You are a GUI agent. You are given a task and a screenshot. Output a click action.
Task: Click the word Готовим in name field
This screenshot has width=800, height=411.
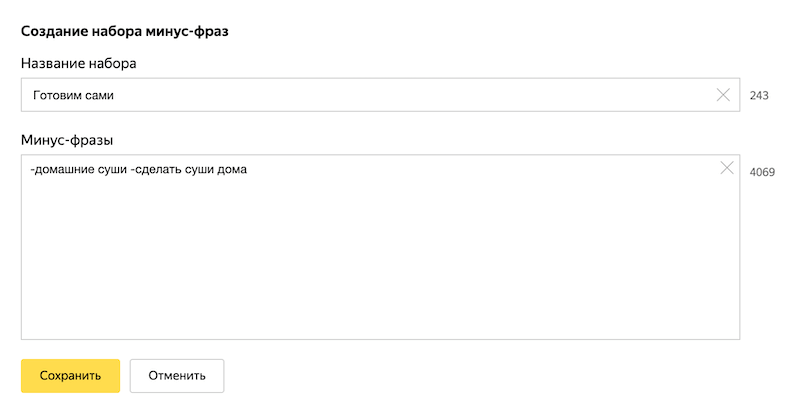click(56, 95)
